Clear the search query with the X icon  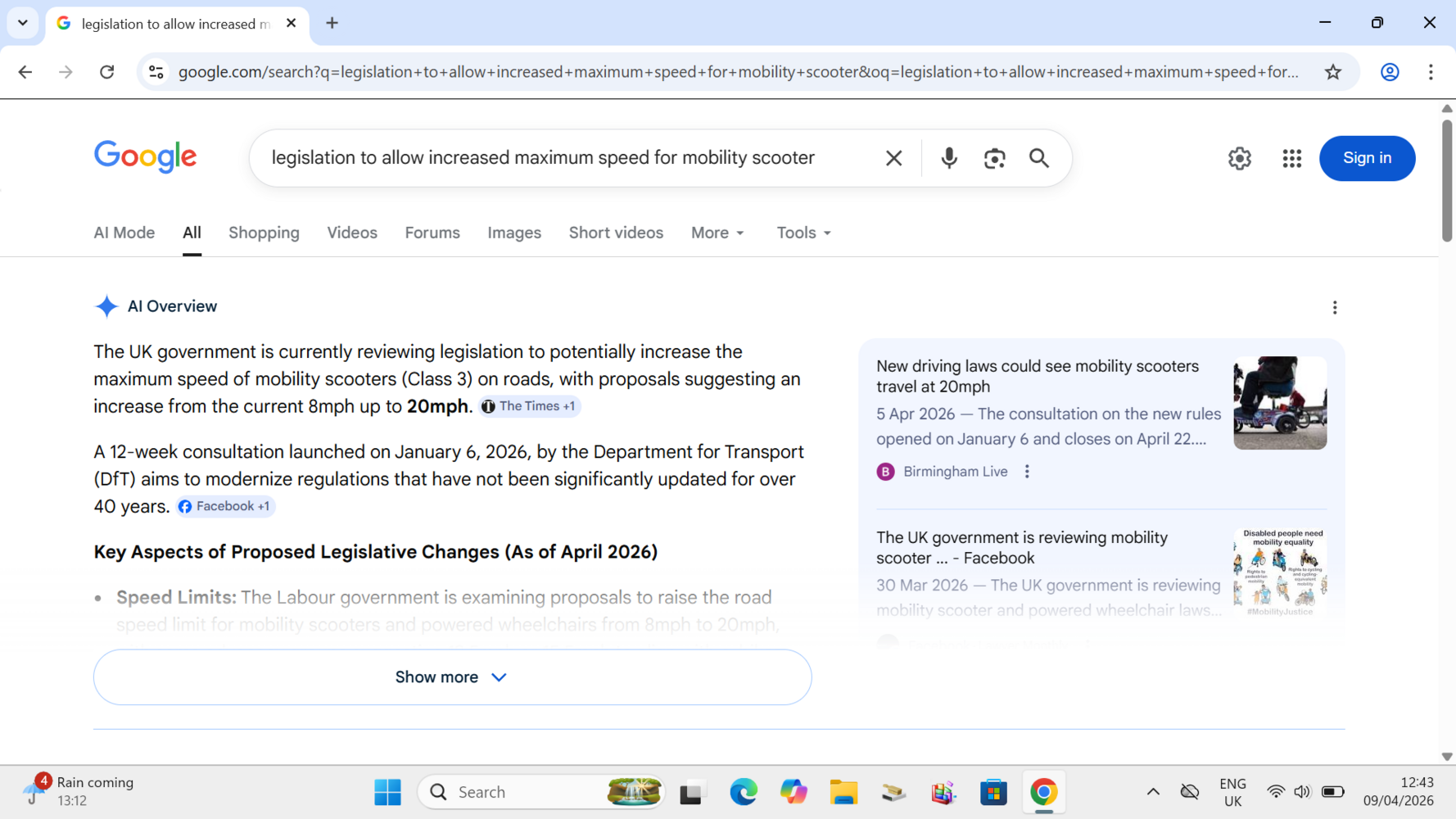[x=893, y=158]
